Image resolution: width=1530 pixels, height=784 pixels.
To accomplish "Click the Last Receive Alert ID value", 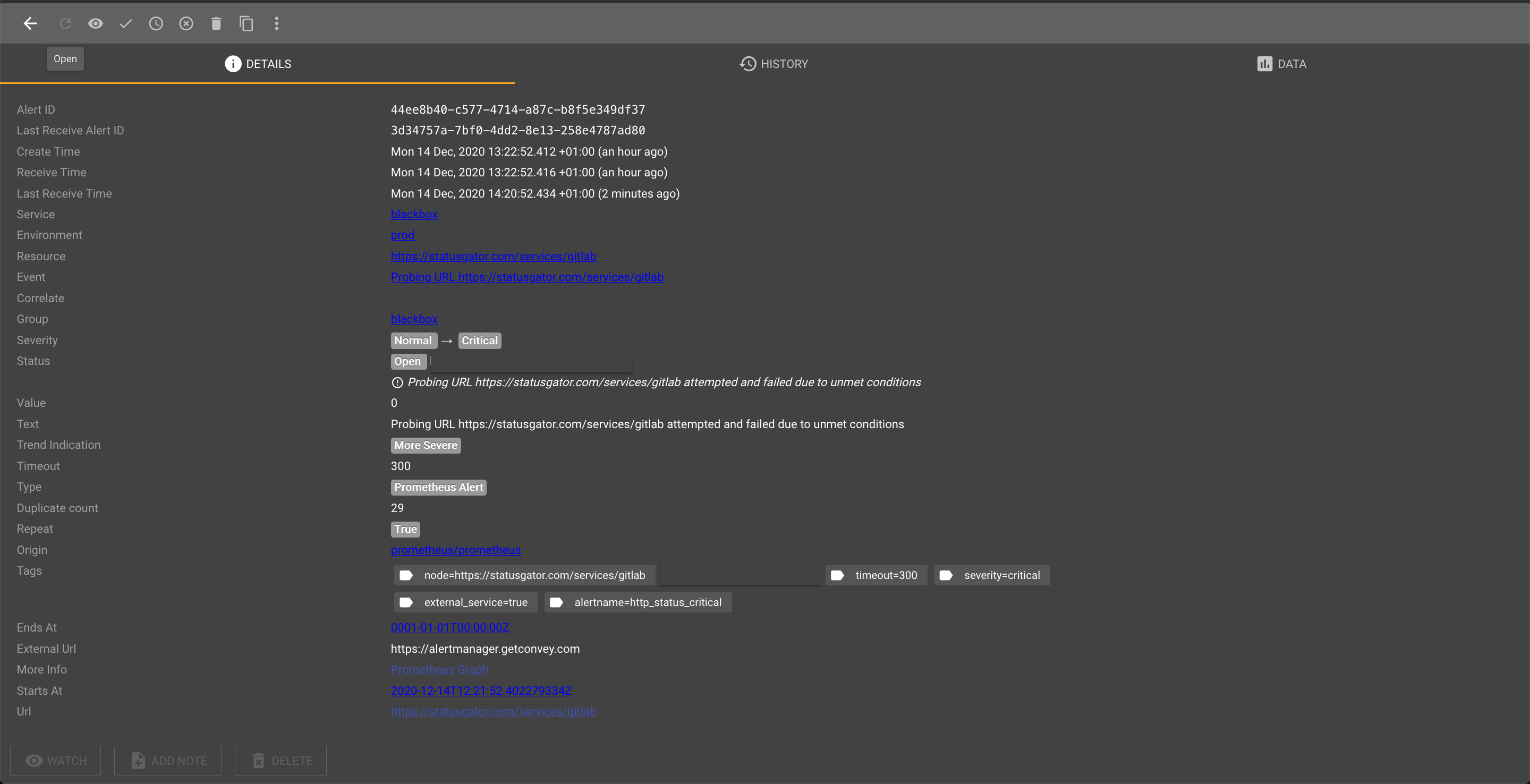I will 518,130.
